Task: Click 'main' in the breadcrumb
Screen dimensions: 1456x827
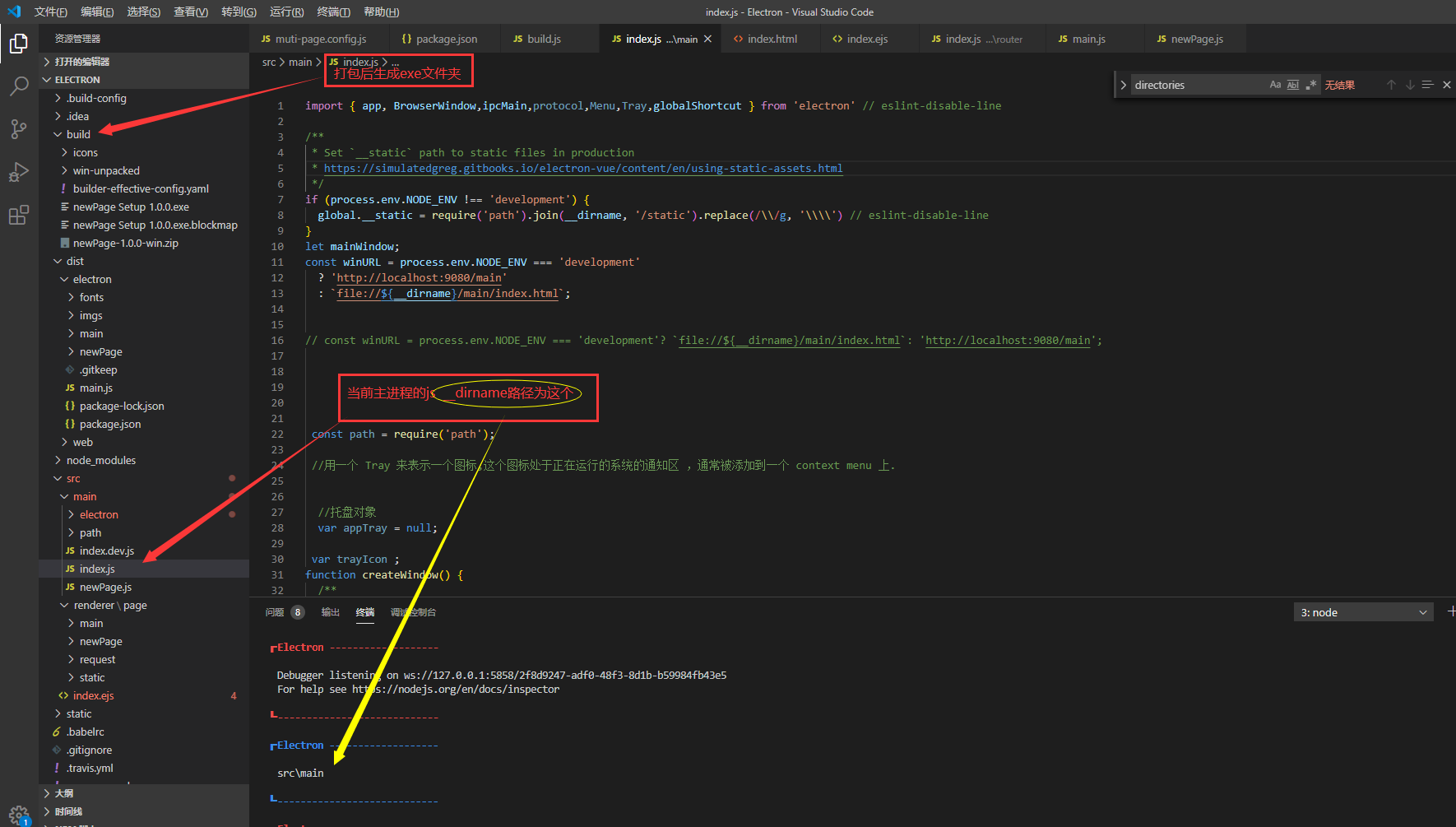Action: click(300, 63)
